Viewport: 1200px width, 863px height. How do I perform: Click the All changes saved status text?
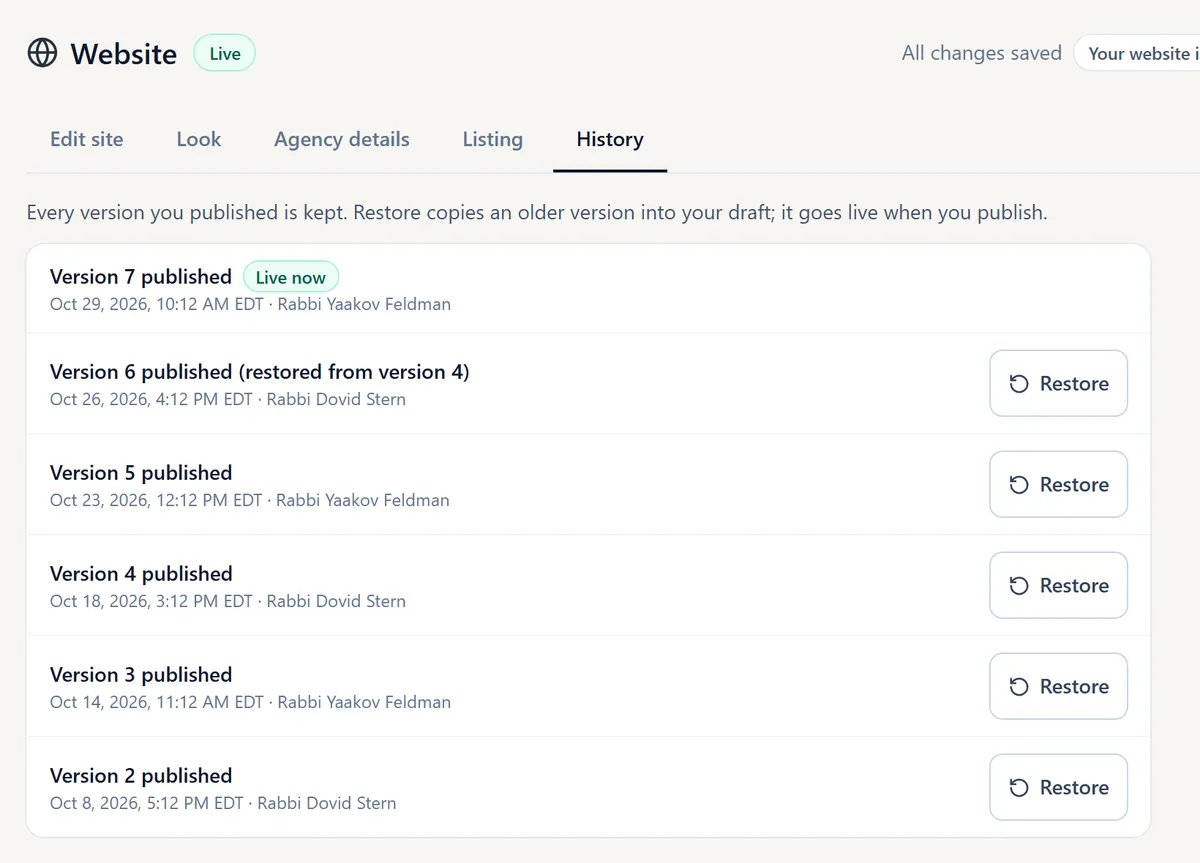982,53
